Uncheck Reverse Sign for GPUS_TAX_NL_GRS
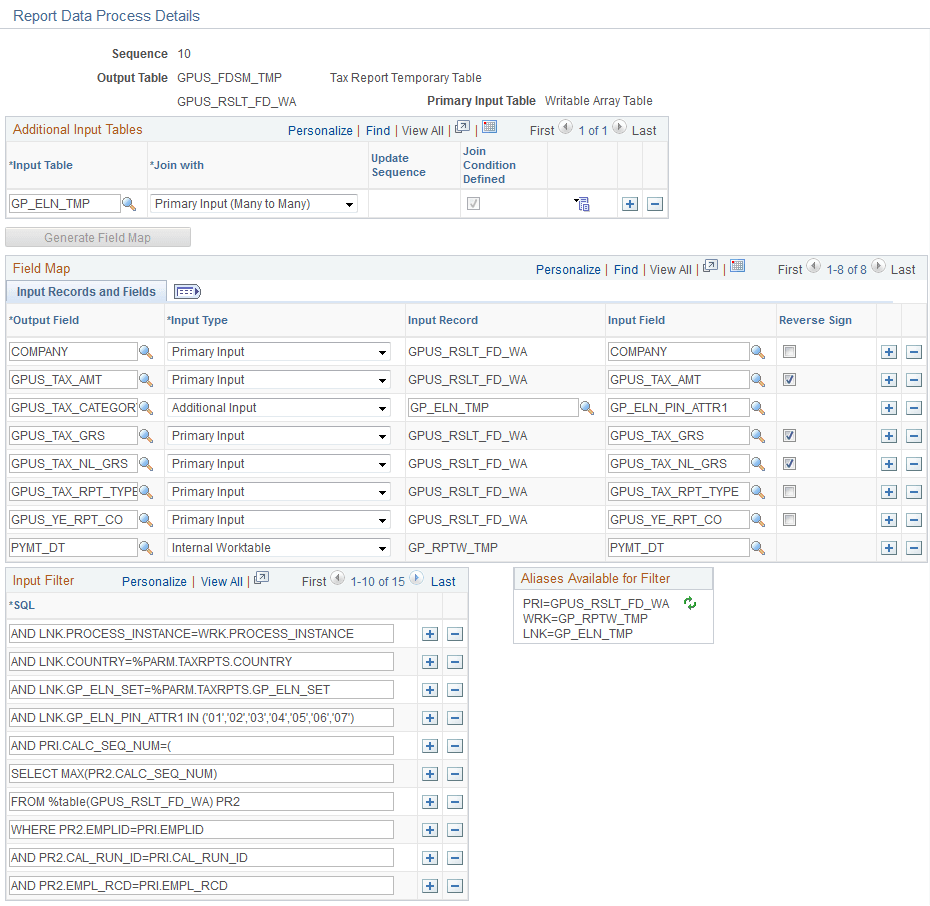 [x=789, y=463]
